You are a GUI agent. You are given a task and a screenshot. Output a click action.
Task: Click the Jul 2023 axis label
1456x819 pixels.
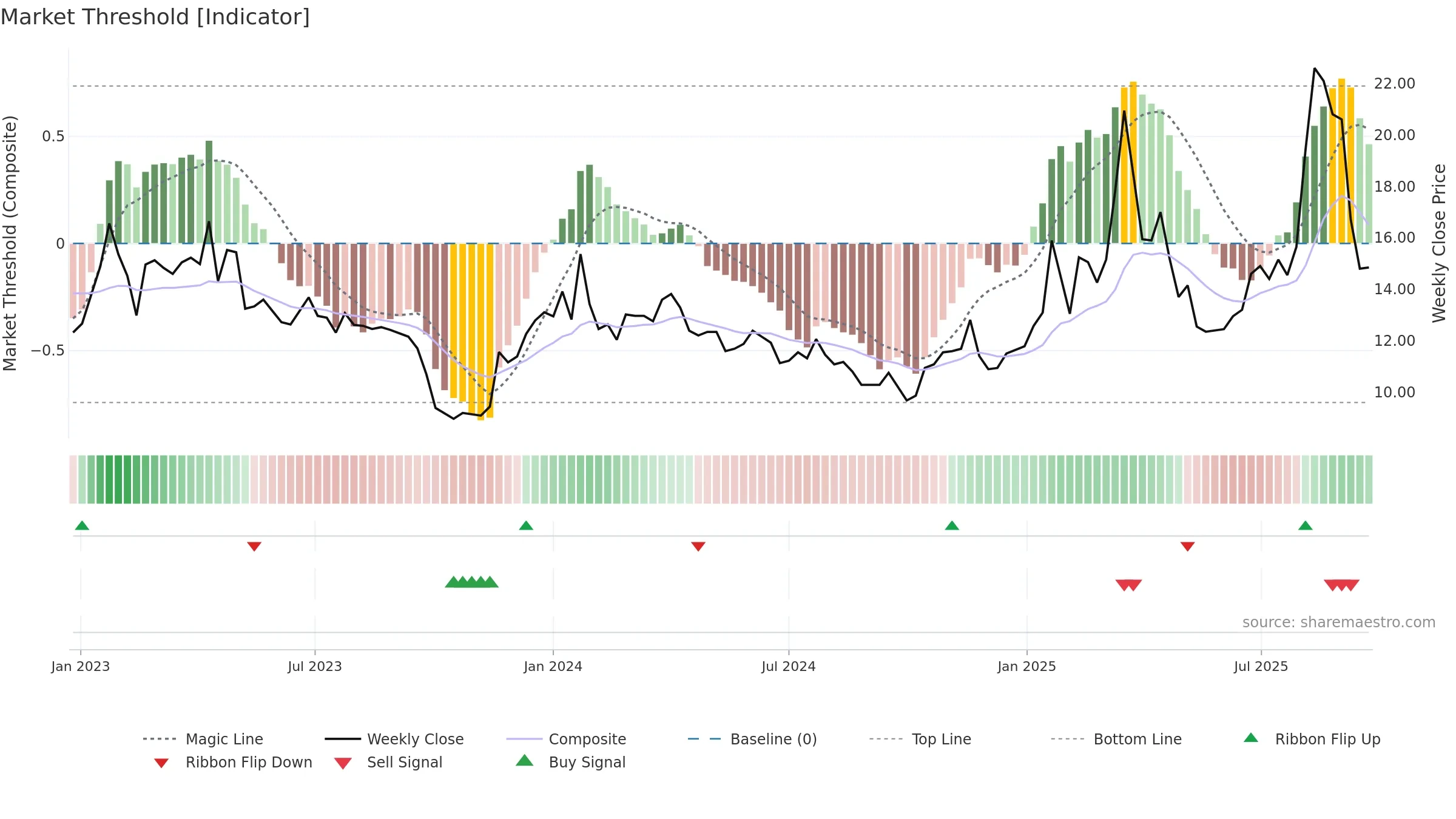[315, 667]
